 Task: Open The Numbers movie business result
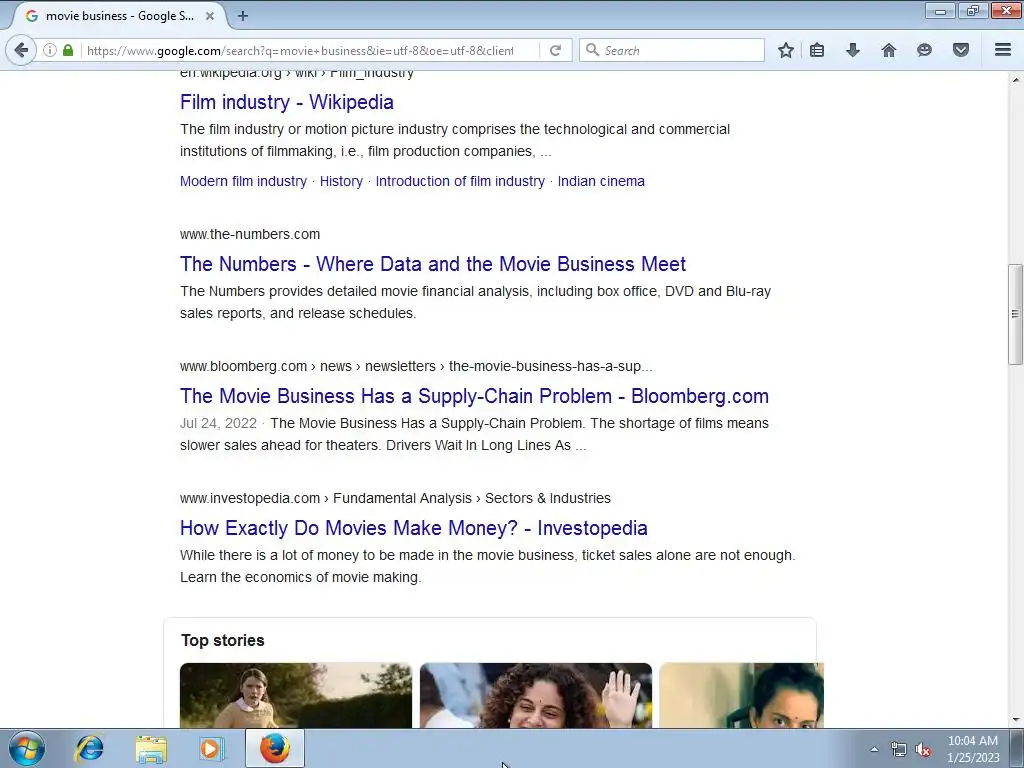(x=433, y=264)
